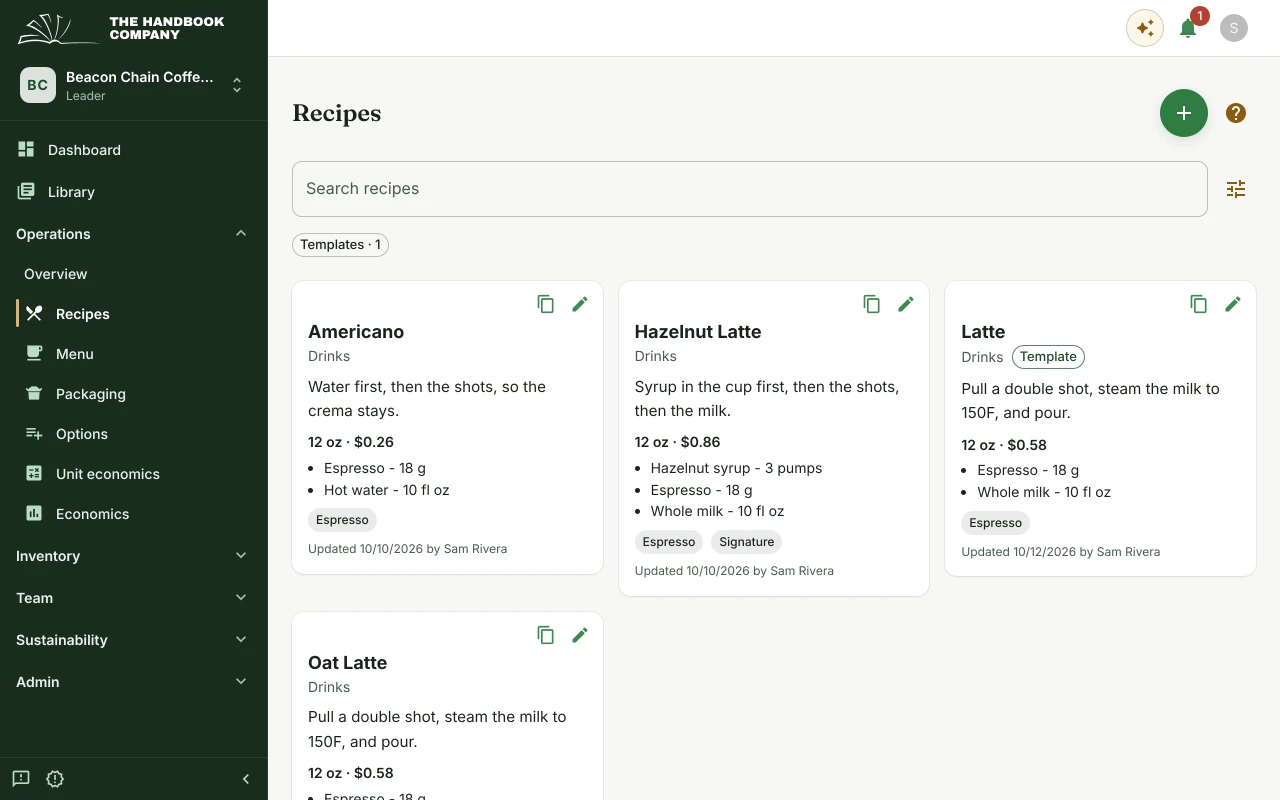Edit the Hazelnut Latte recipe

pos(906,304)
